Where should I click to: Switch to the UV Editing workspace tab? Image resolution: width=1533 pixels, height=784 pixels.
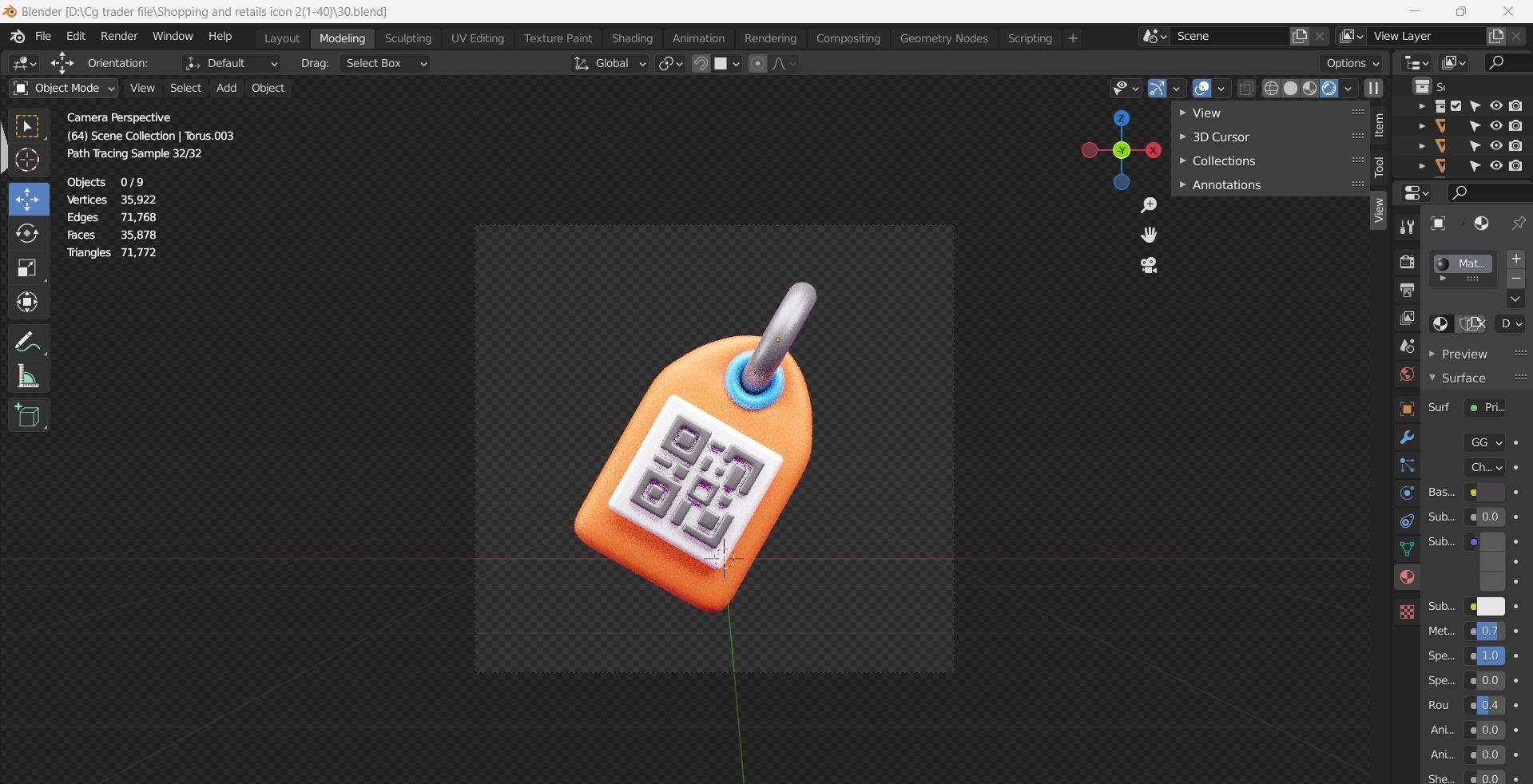point(478,38)
